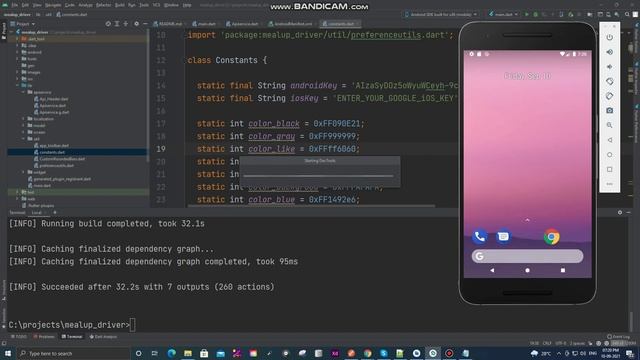
Task: Open Microsoft Edge from the taskbar
Action: pos(171,353)
